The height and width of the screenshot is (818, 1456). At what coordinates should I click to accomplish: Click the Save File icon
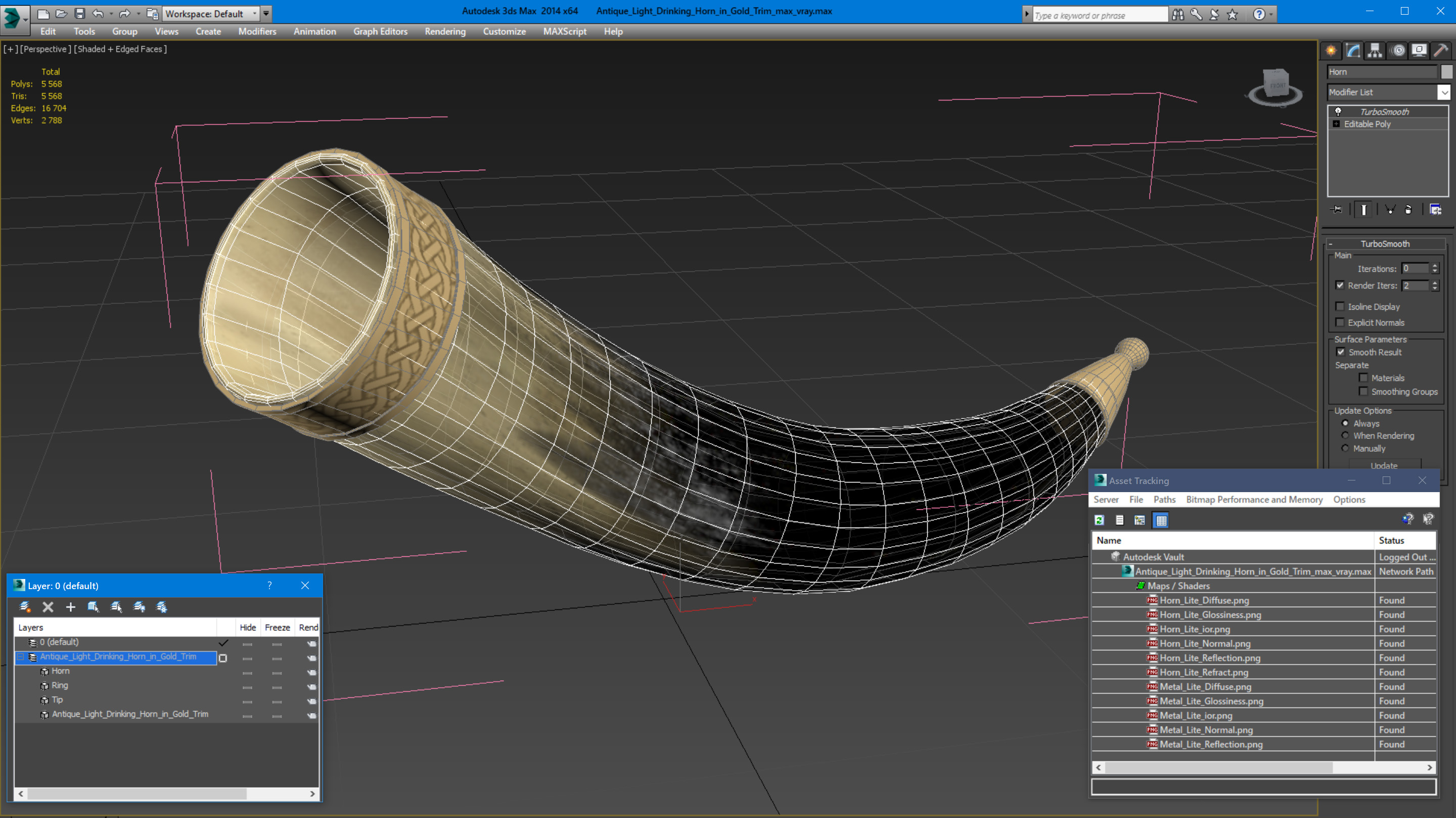point(80,14)
